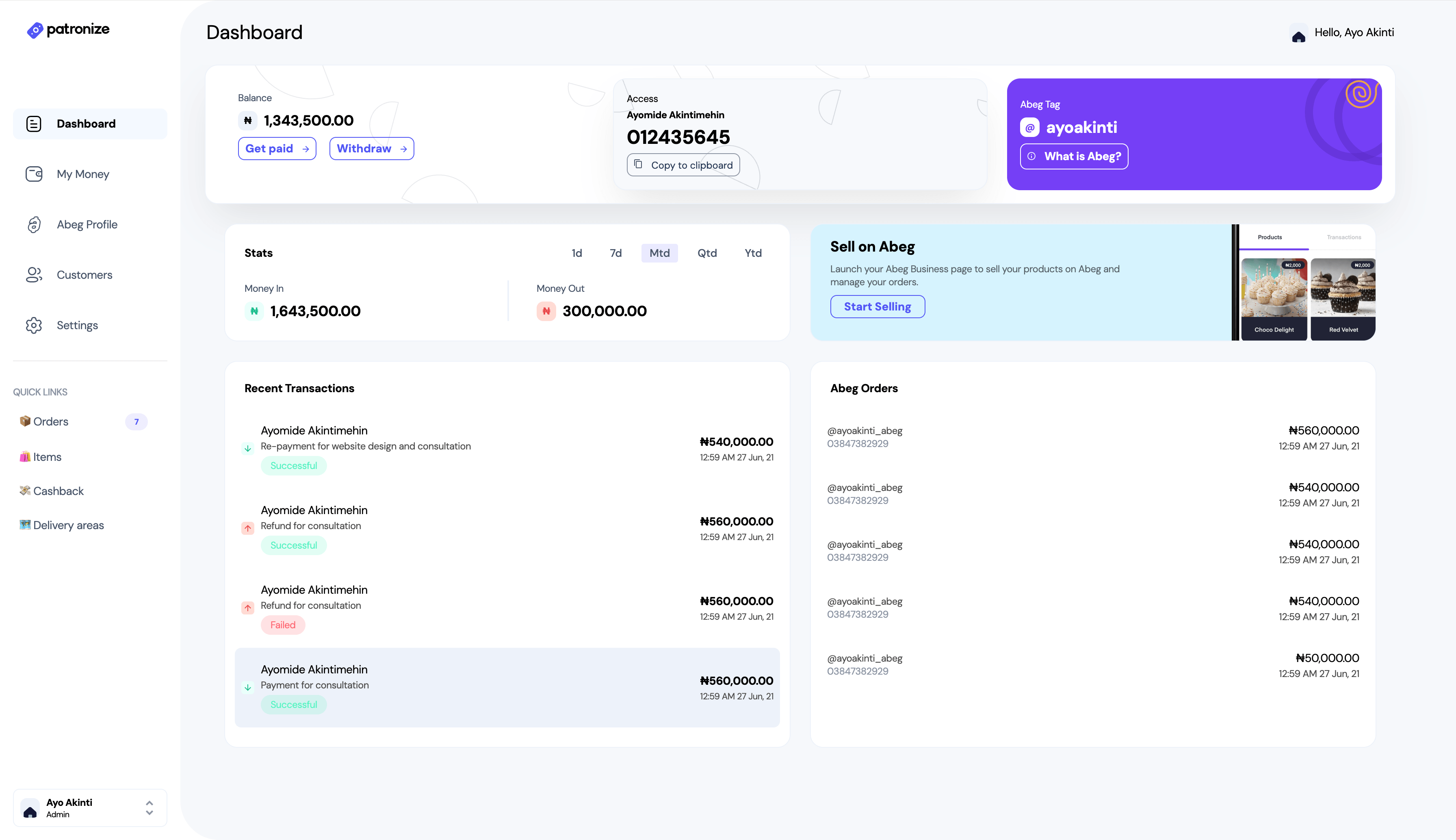Click the What is Abeg? button
Viewport: 1456px width, 840px height.
1074,156
